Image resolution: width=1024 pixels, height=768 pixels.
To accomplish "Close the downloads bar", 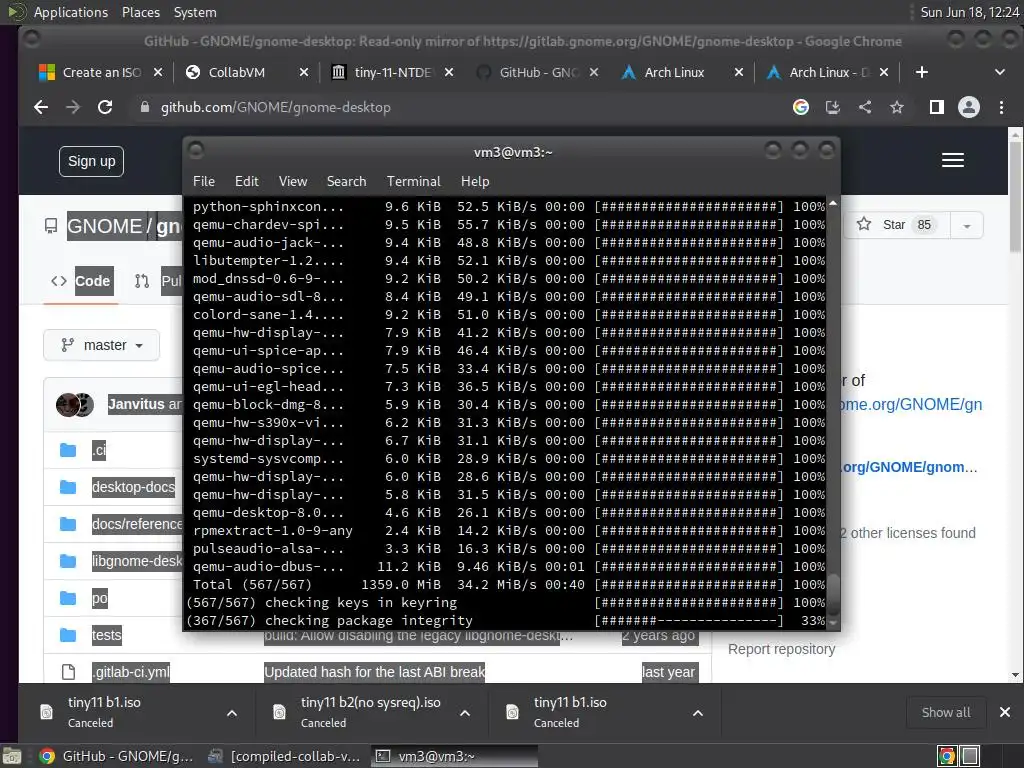I will [1004, 712].
